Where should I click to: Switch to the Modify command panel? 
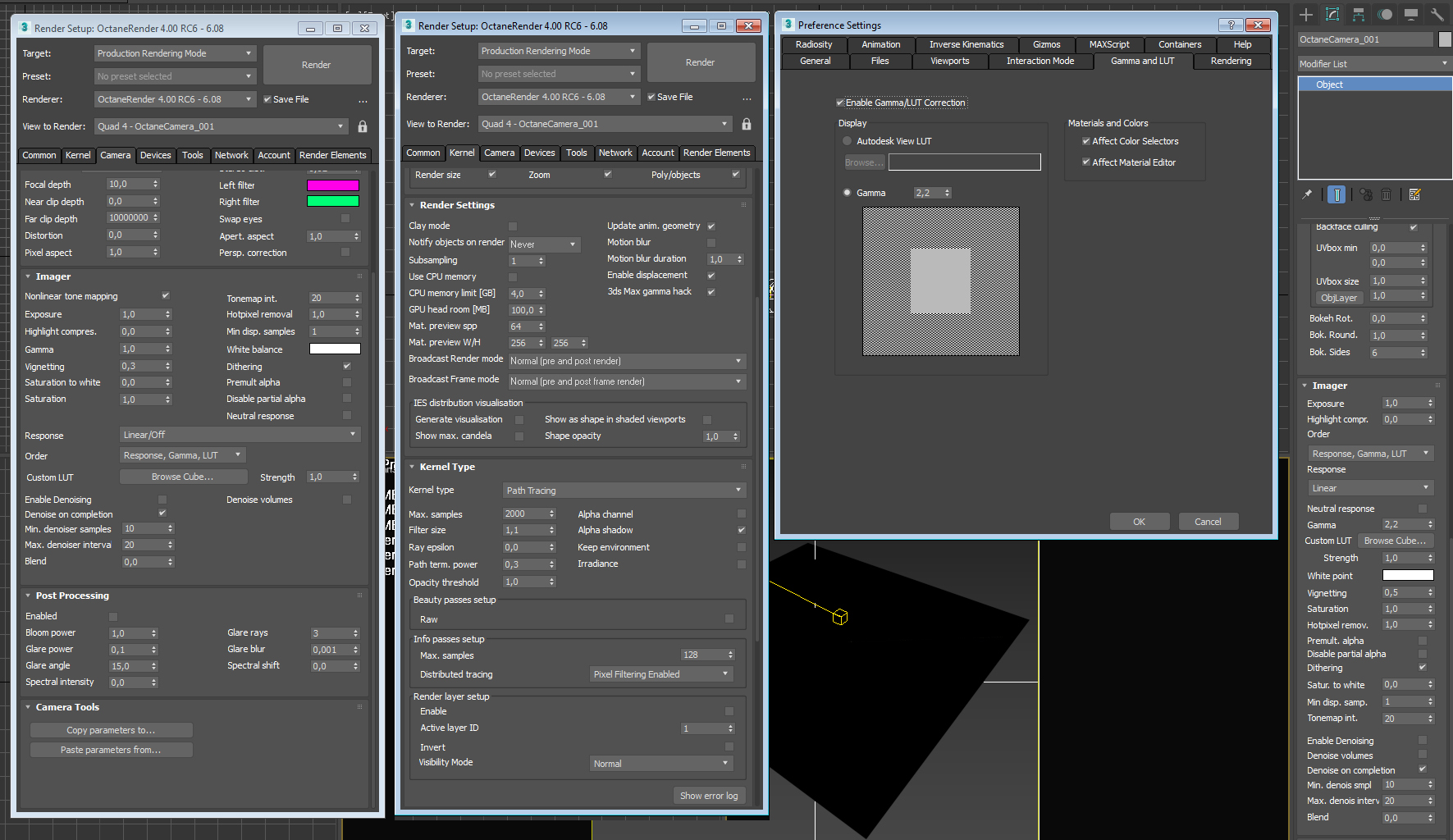1332,14
